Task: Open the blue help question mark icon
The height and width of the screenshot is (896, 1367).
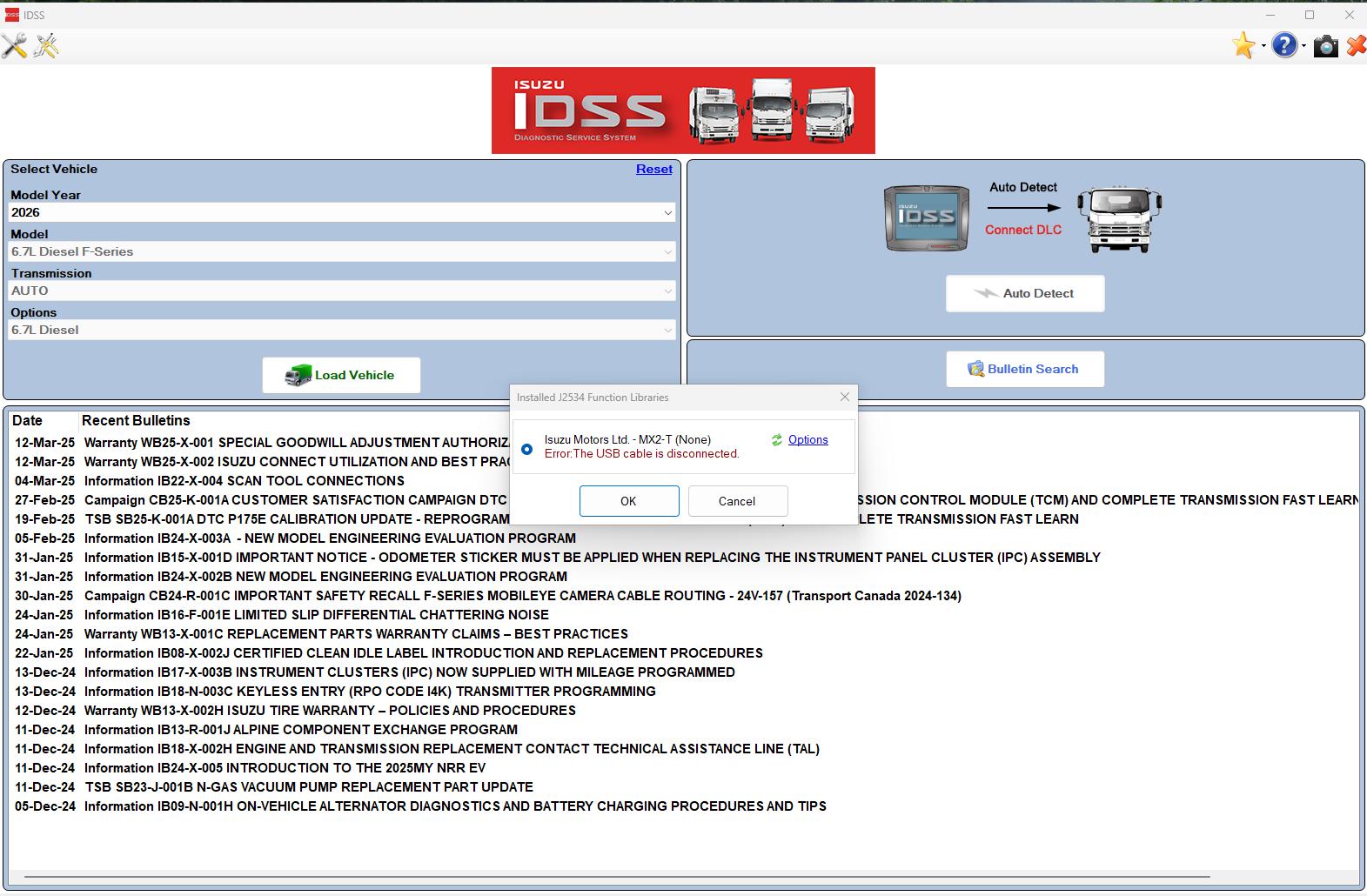Action: pos(1284,45)
